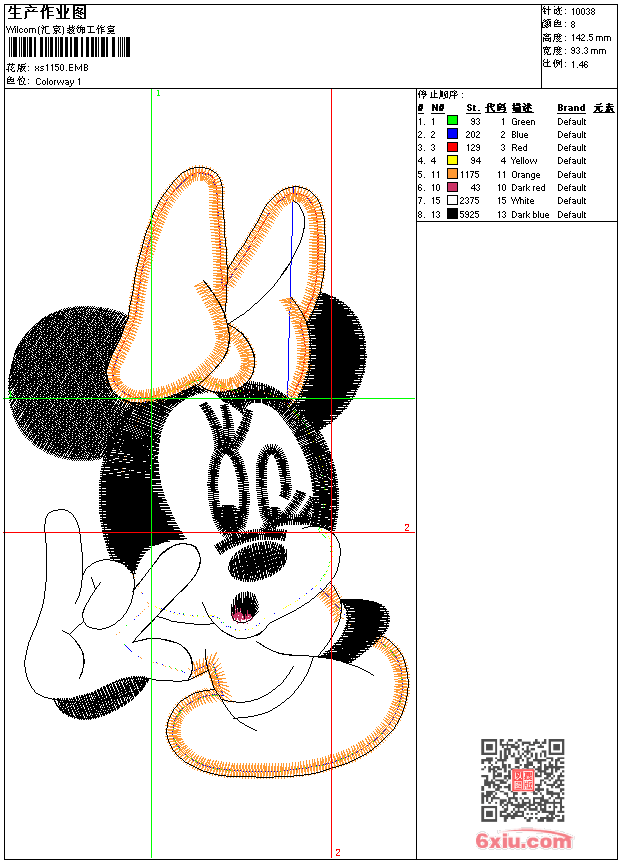Click the 'Green' description in row 1
Image resolution: width=620 pixels, height=860 pixels.
tap(523, 122)
